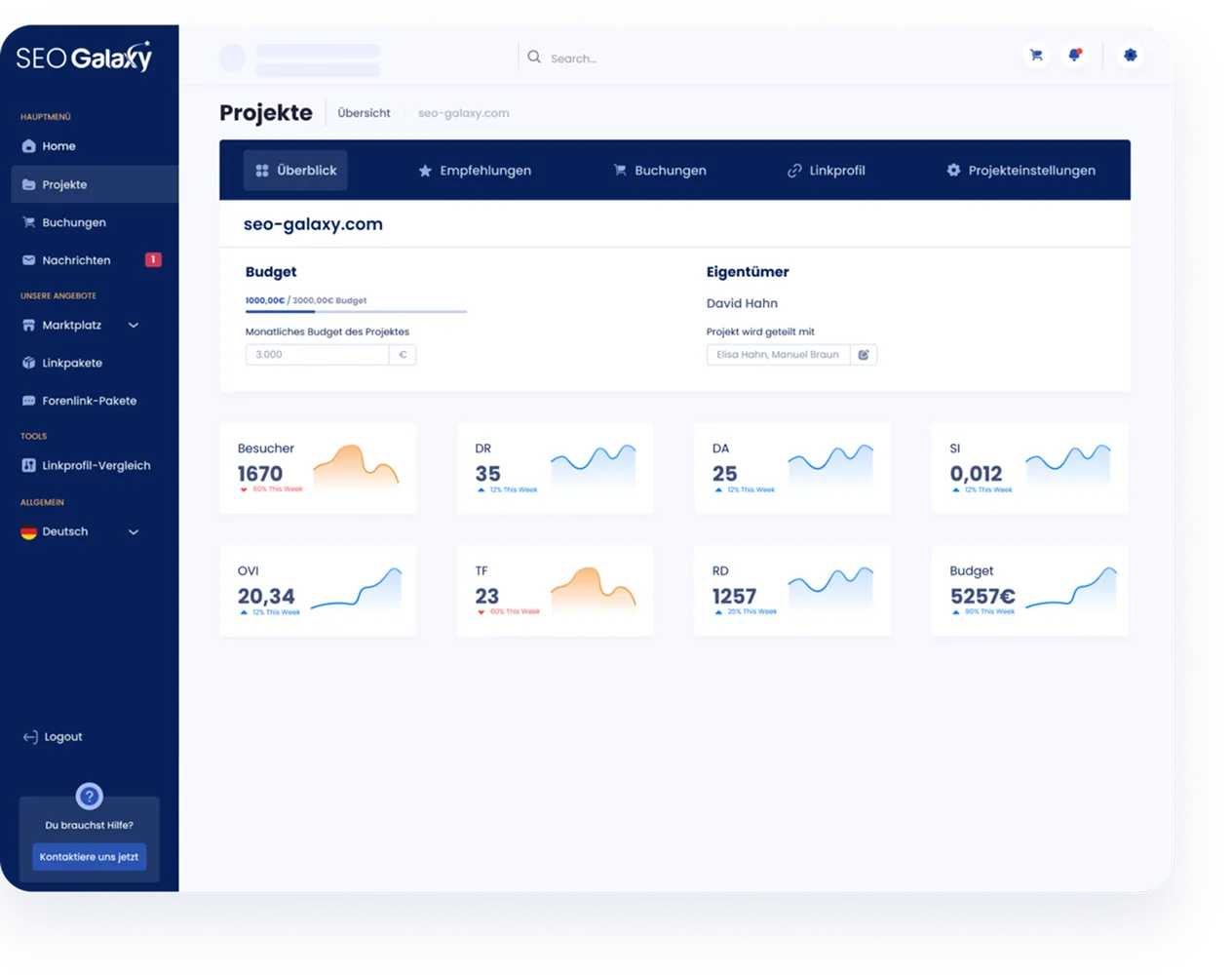Click the budget progress bar
This screenshot has height=976, width=1232.
356,311
